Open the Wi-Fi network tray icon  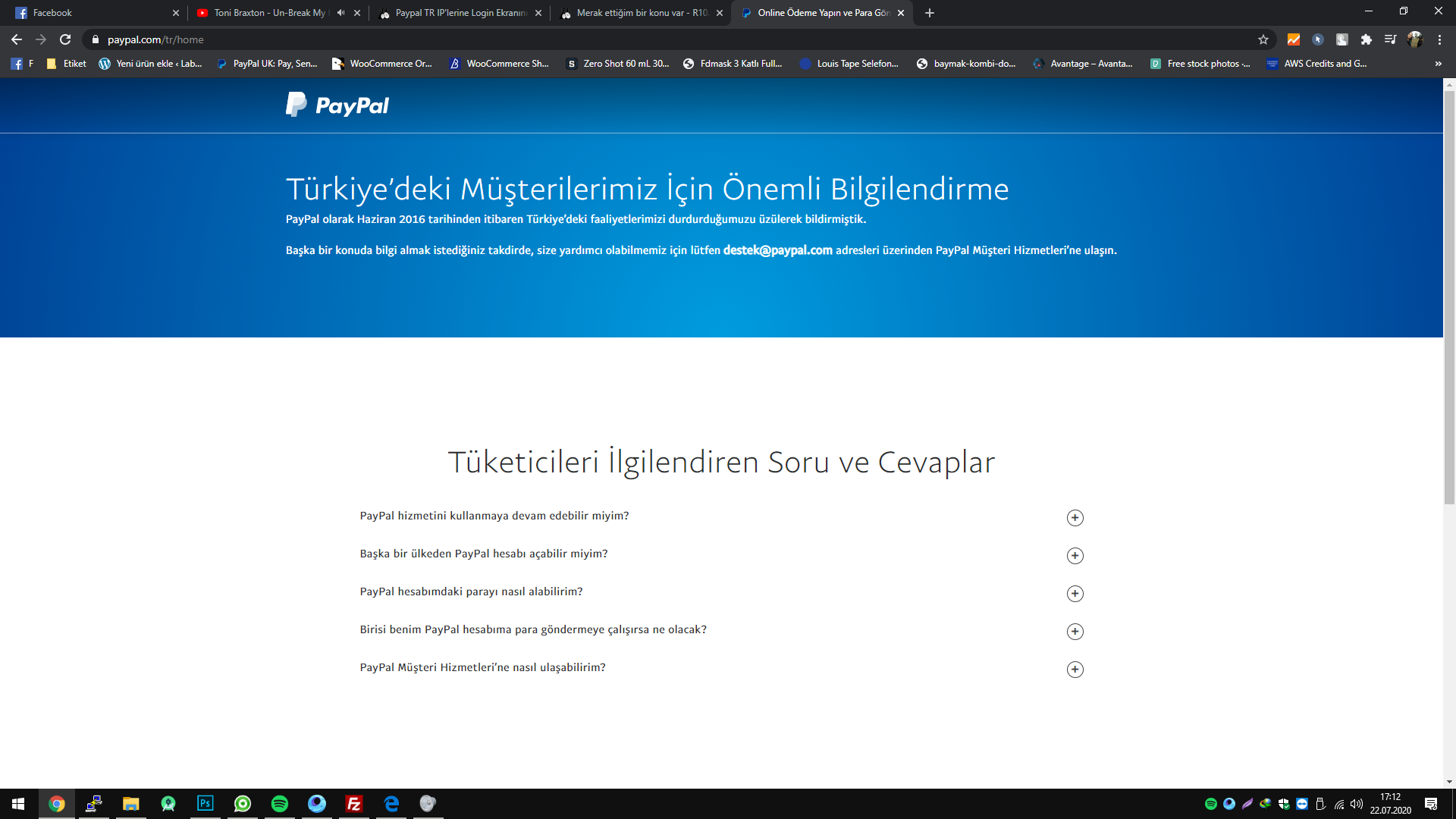point(1338,804)
